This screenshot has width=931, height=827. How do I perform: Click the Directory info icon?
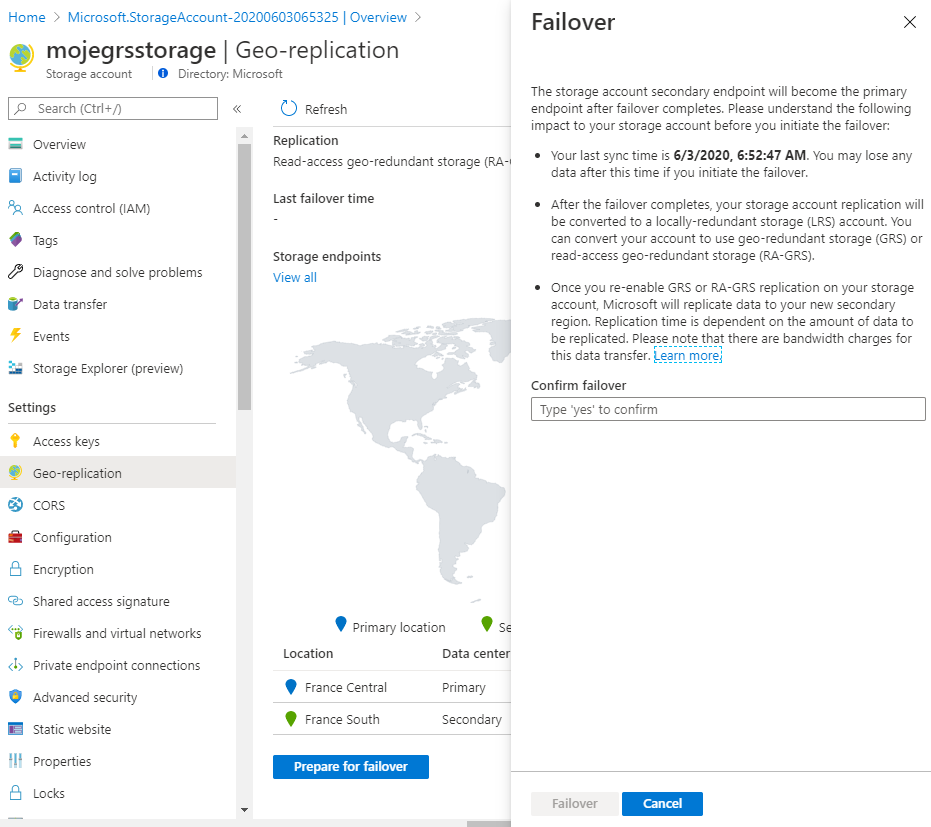163,73
